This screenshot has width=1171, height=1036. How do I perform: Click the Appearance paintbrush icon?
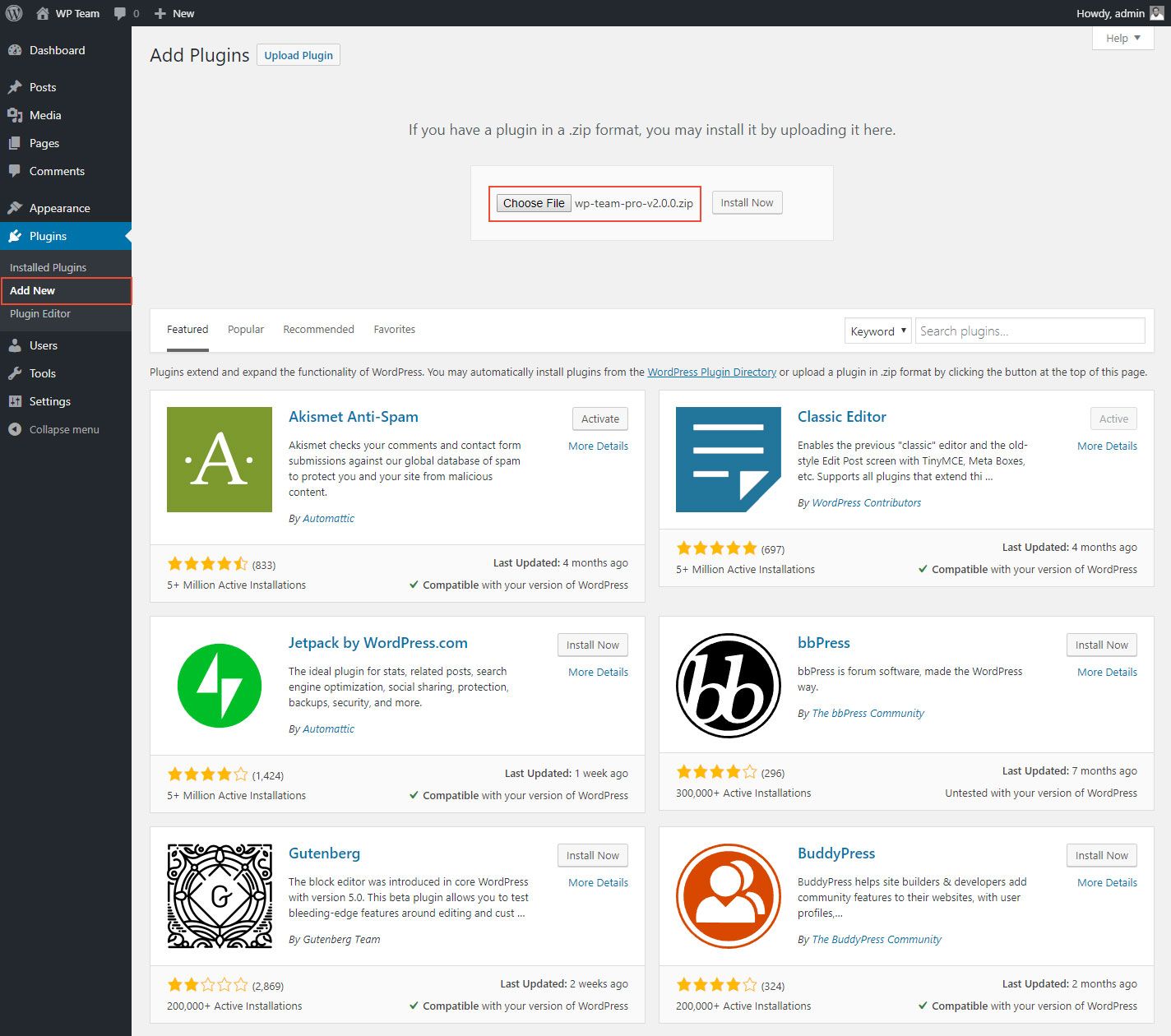point(15,208)
